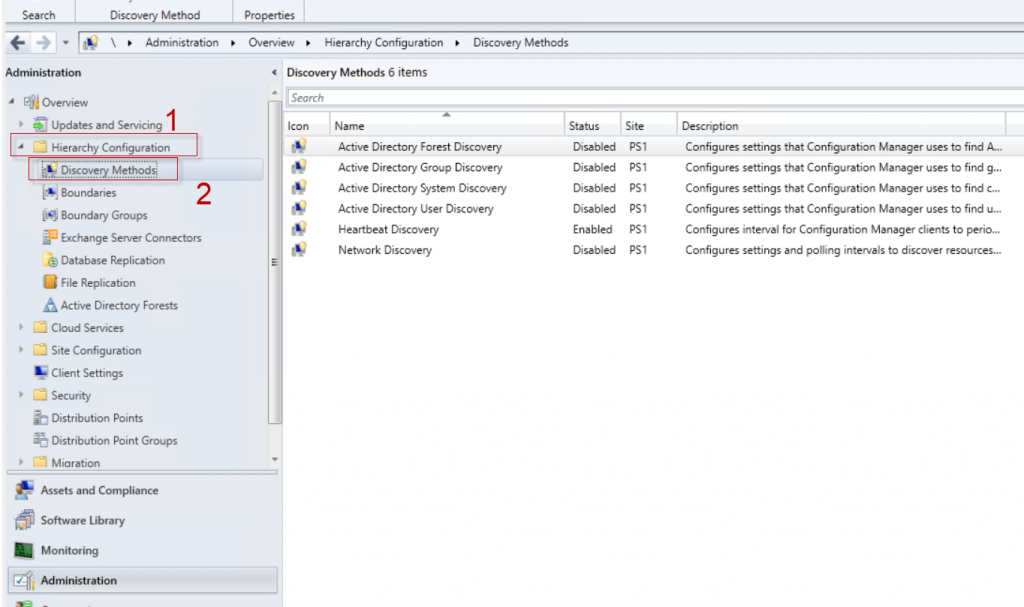Click the console root icon in breadcrumb

[x=90, y=43]
